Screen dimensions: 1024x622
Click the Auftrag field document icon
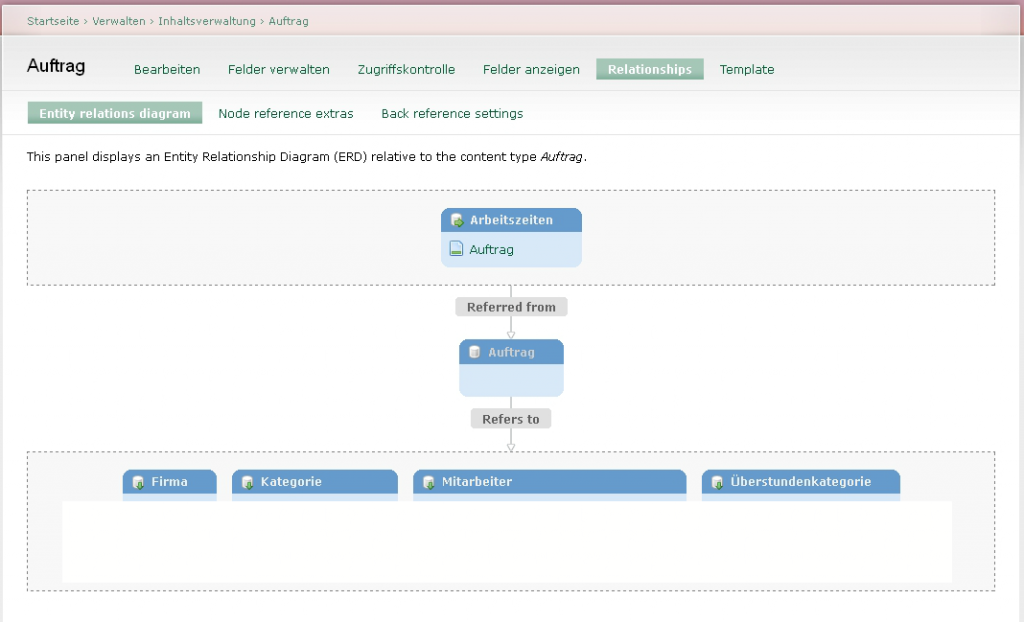(456, 249)
